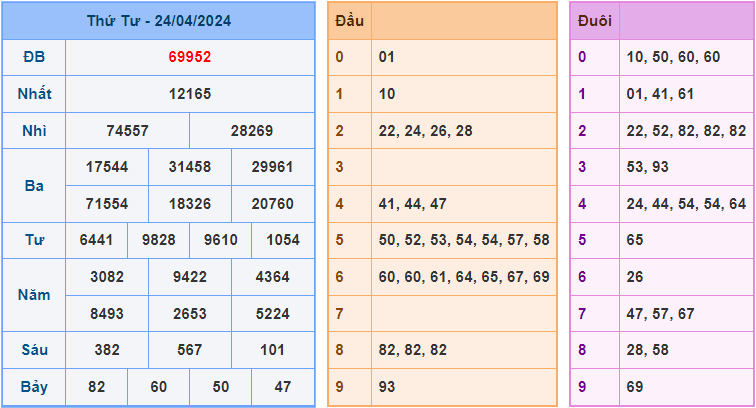The width and height of the screenshot is (756, 408).
Task: Click "22, 24, 26, 28" in Đầu table
Action: click(425, 131)
